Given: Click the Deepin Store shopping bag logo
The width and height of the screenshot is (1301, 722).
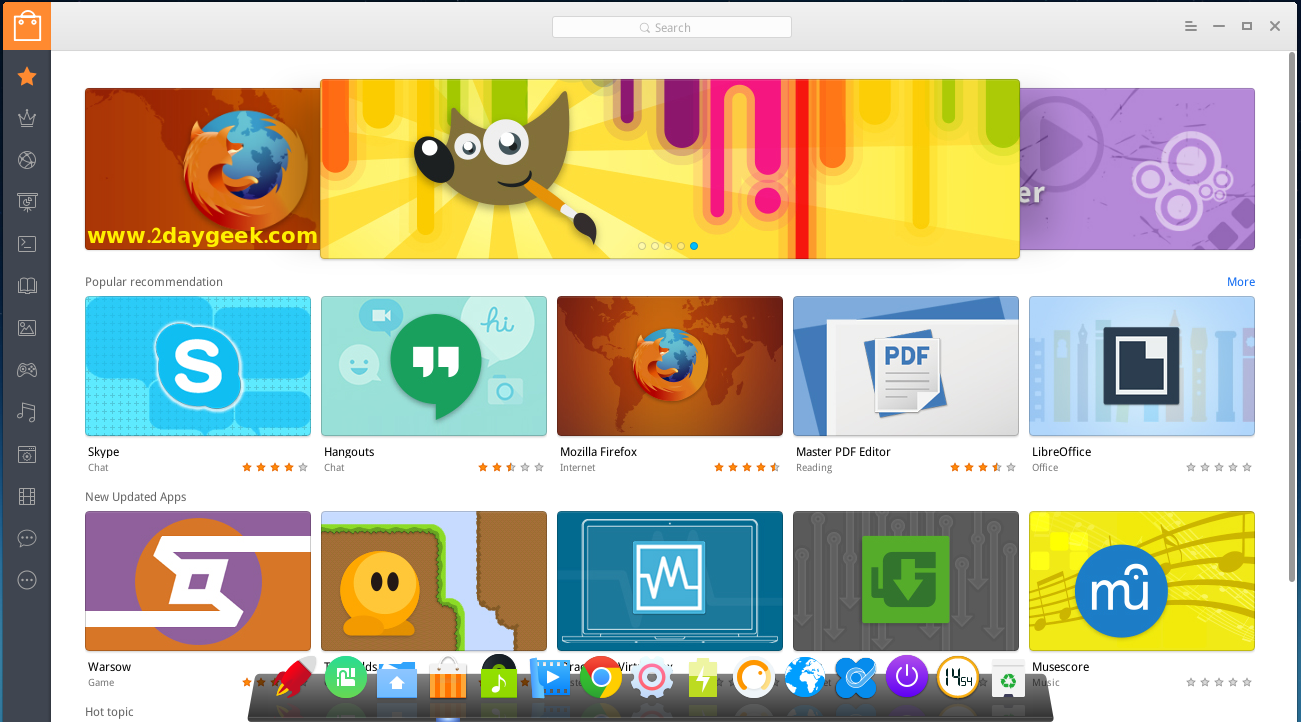Looking at the screenshot, I should pyautogui.click(x=27, y=26).
